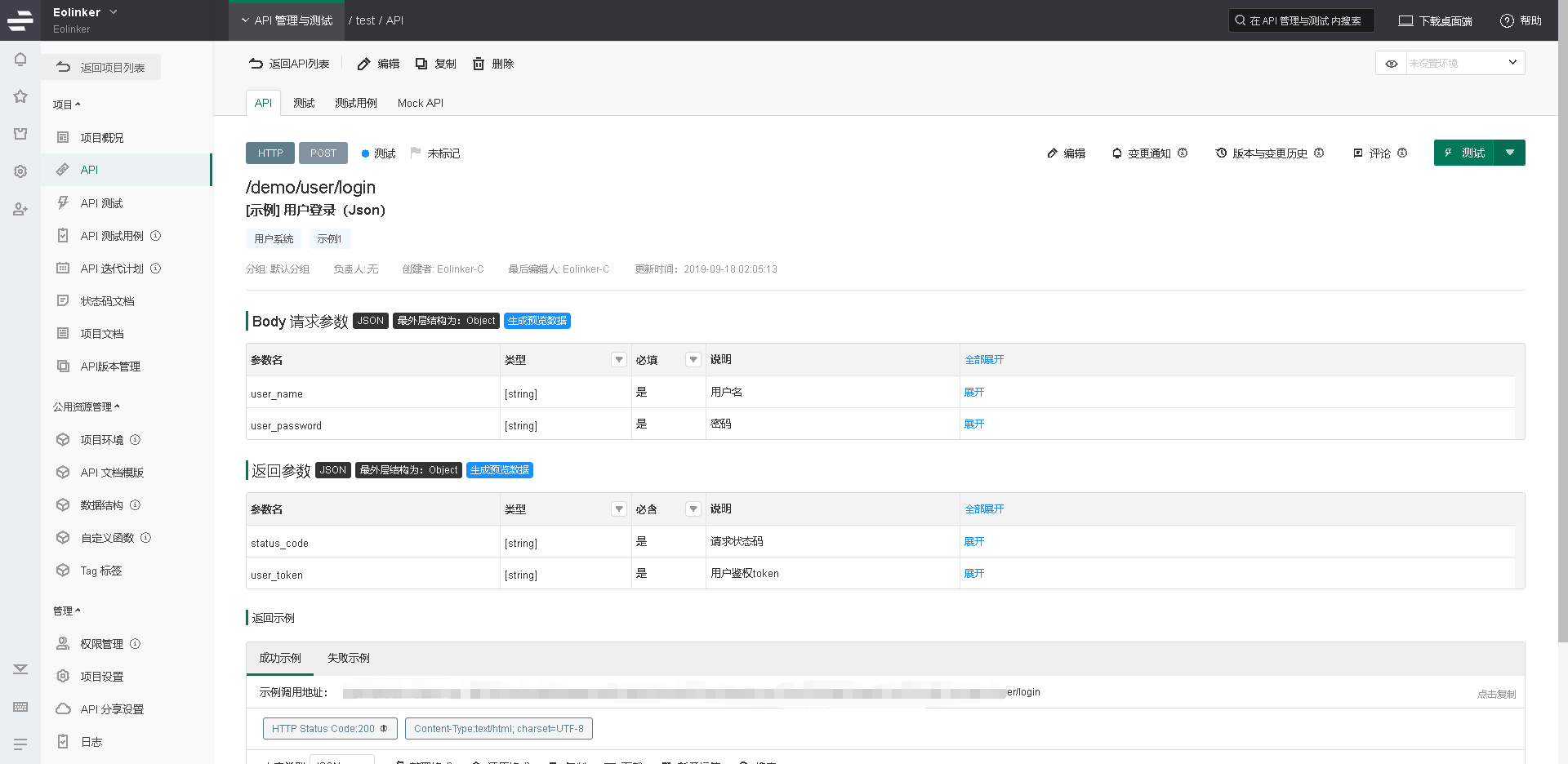Switch to the 失败示例 tab
This screenshot has width=1568, height=764.
[348, 658]
